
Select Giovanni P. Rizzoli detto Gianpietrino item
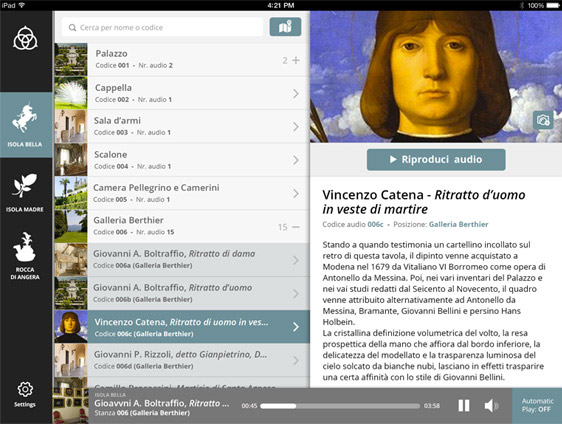click(x=182, y=360)
